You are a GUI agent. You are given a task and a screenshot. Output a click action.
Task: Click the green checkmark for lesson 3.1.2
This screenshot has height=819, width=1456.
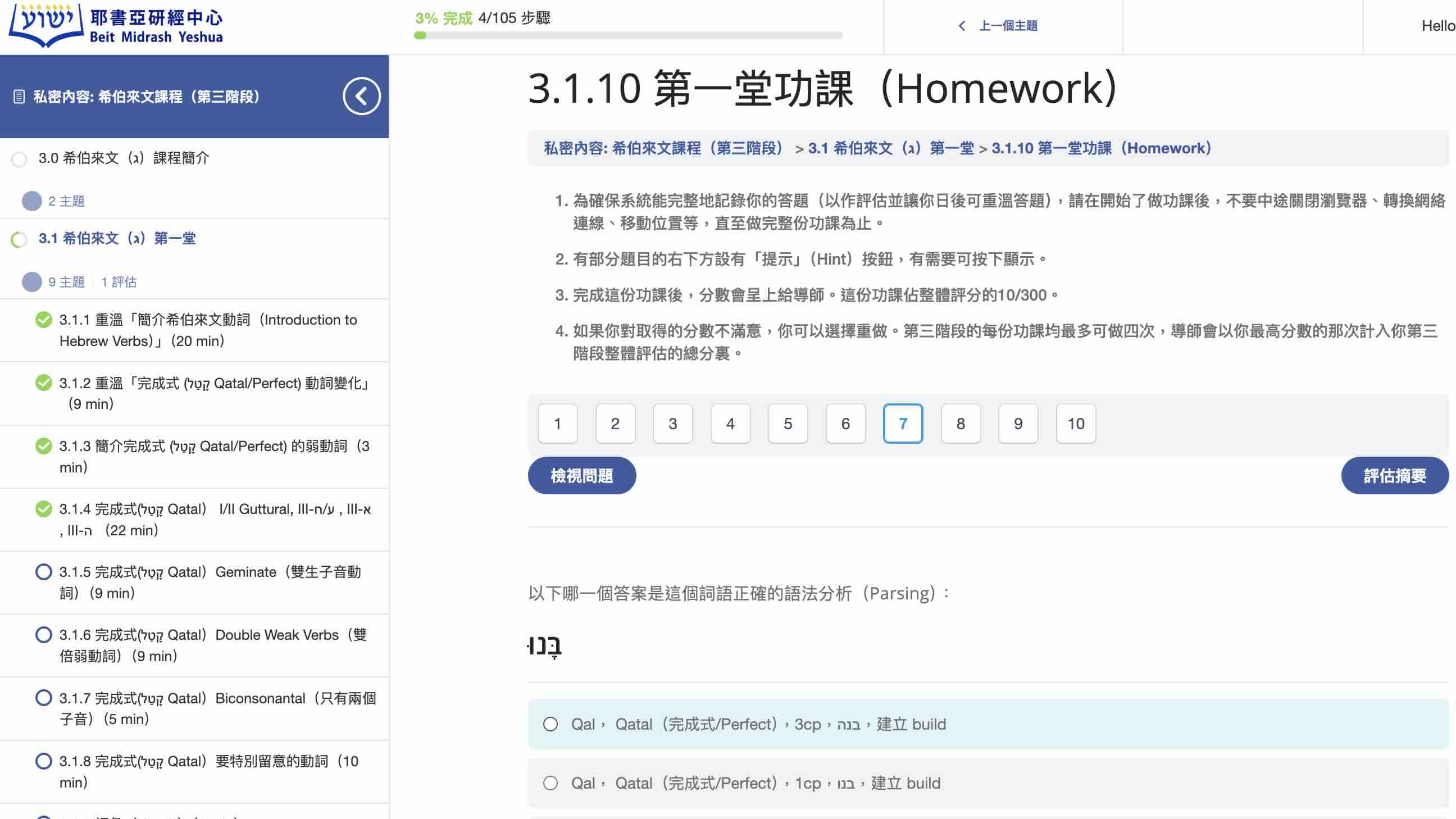(43, 383)
